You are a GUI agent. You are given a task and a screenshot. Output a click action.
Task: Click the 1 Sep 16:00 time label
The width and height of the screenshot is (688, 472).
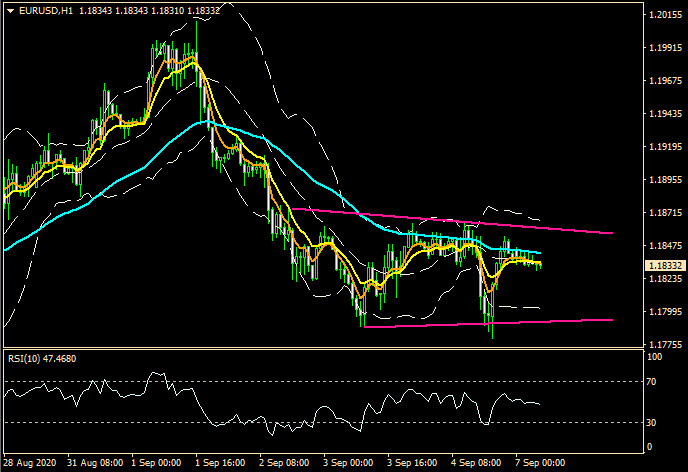pyautogui.click(x=220, y=464)
